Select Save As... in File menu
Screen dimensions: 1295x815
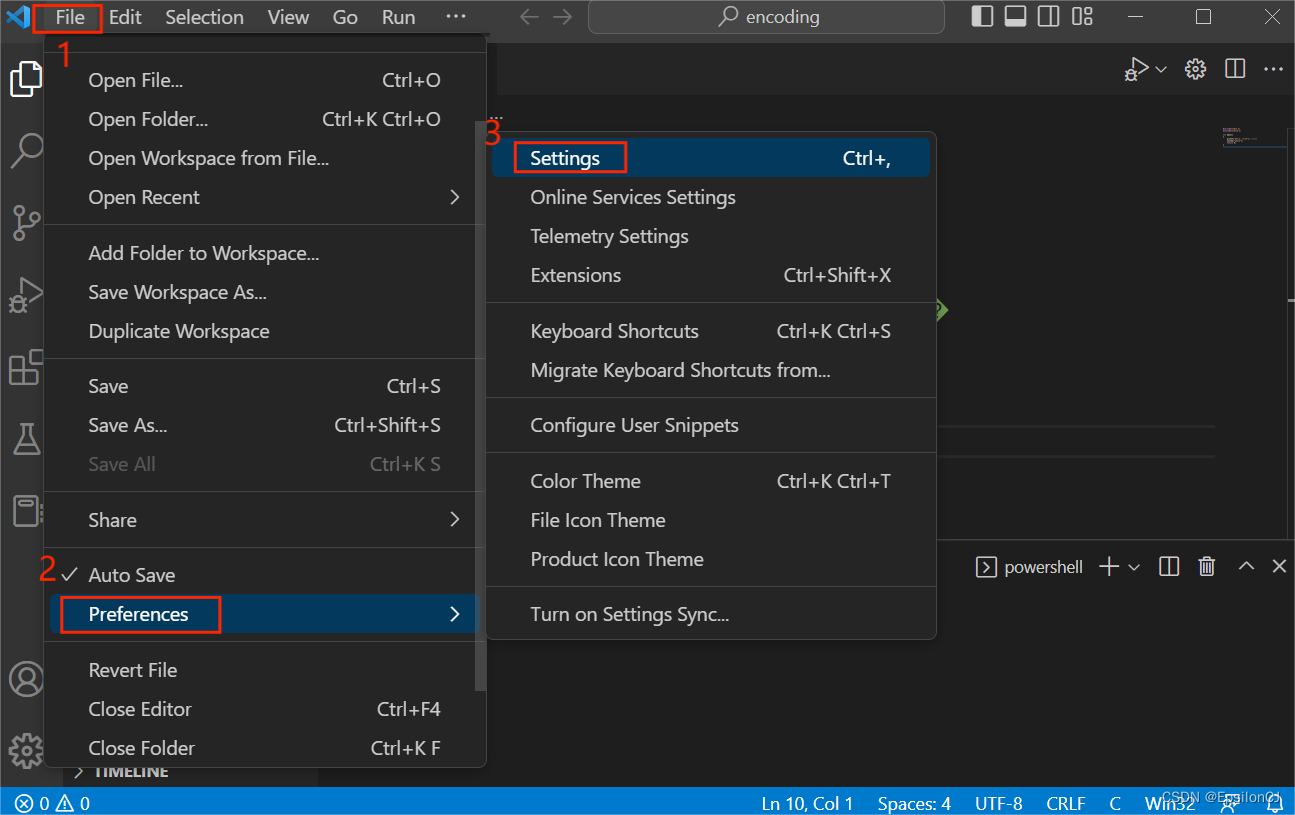point(263,425)
